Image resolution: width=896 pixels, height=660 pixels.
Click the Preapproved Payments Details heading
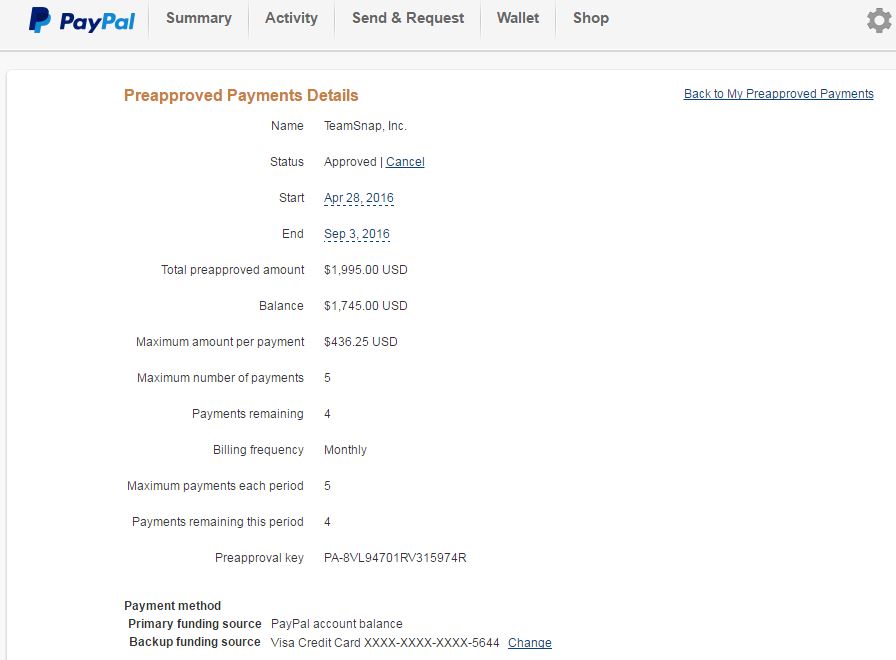(x=241, y=95)
